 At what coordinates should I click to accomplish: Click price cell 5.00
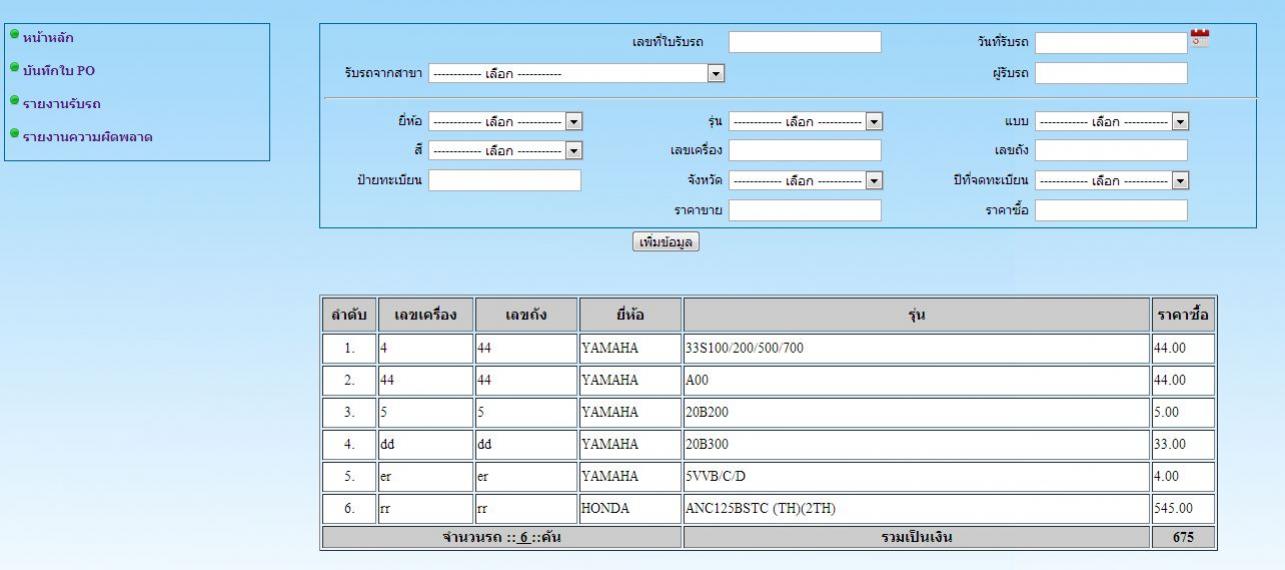[x=1182, y=413]
